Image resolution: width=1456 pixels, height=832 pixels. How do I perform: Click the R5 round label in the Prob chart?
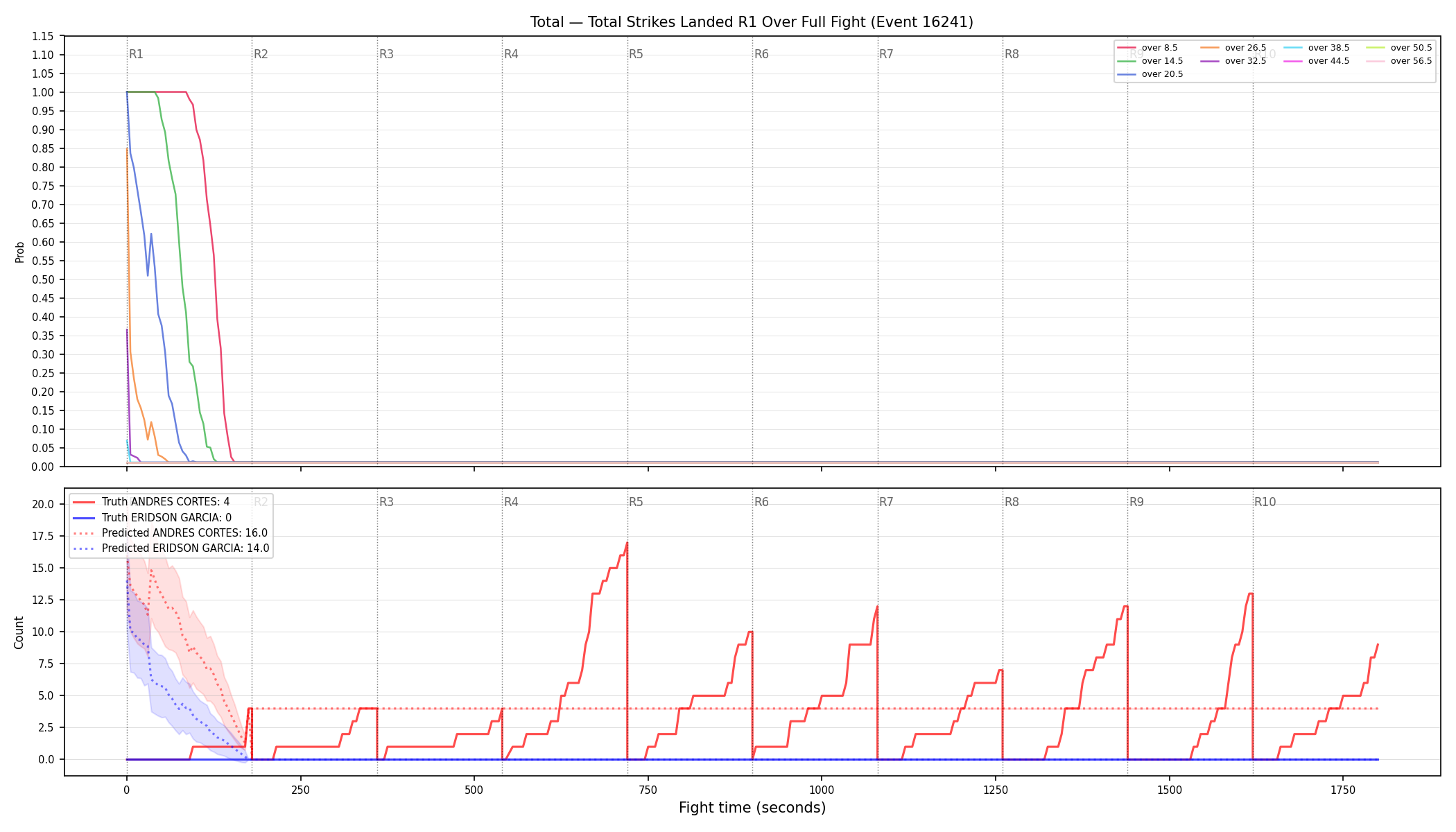tap(636, 54)
